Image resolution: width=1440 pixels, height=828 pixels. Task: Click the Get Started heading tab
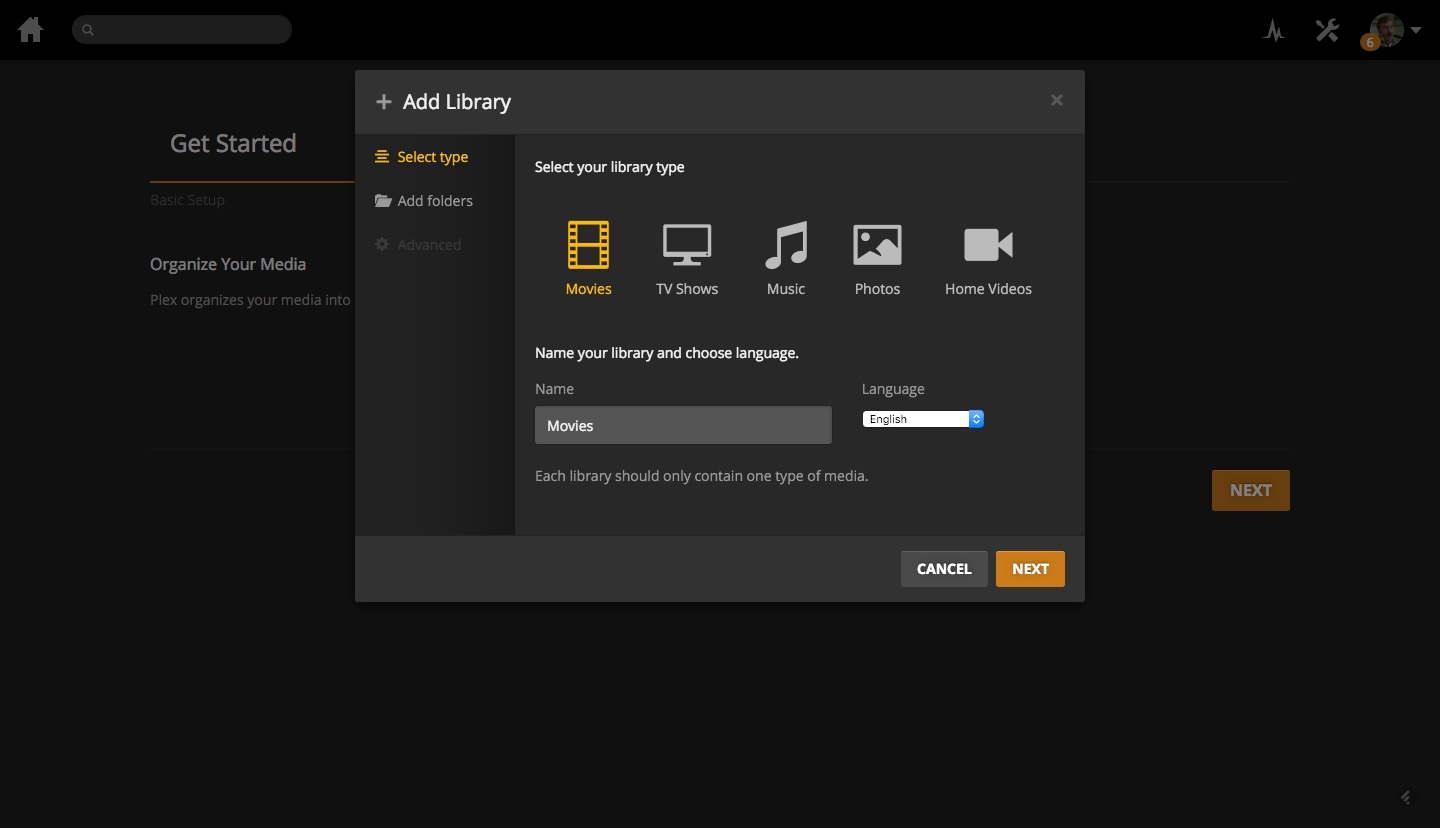point(233,143)
